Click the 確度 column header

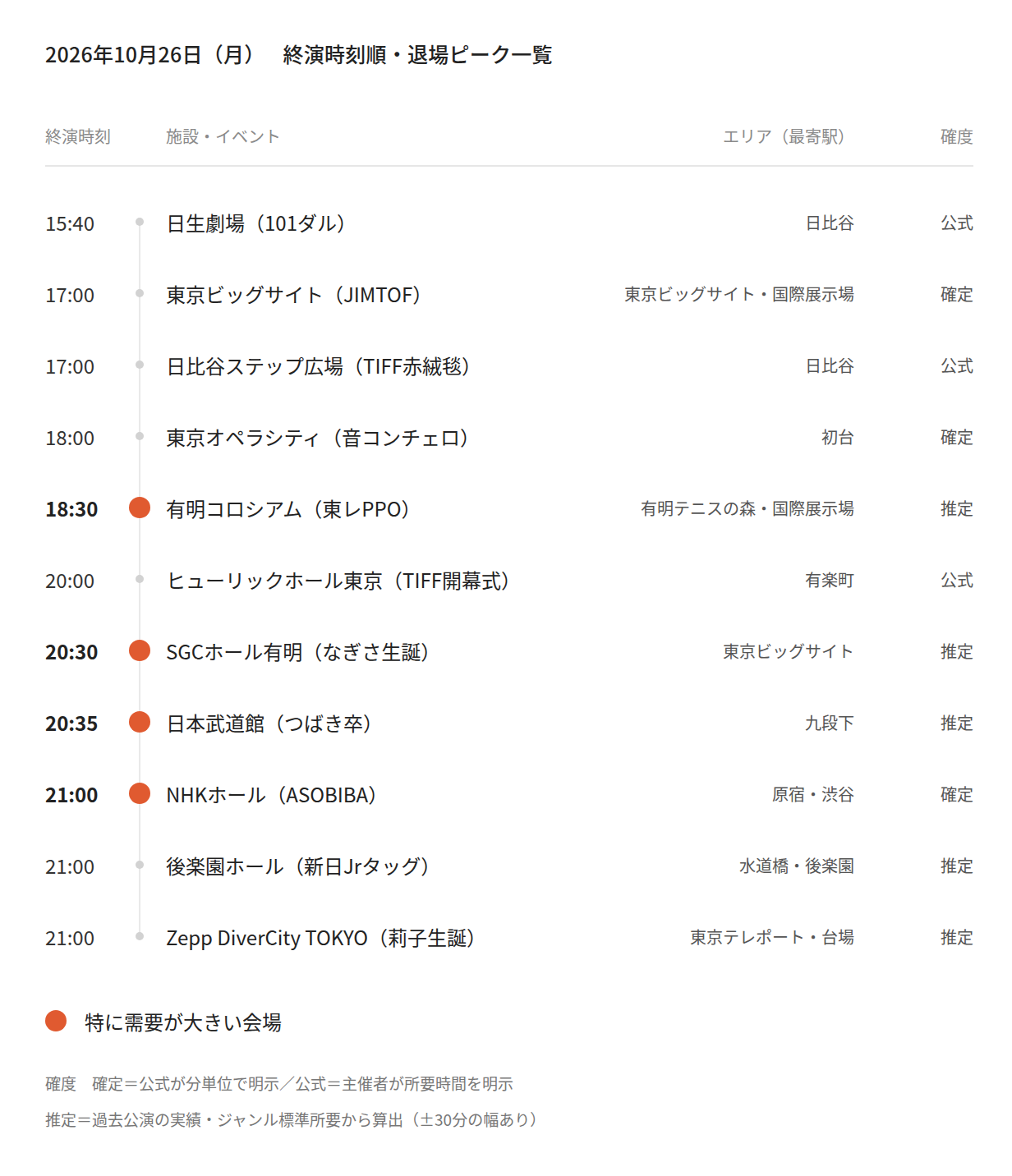point(957,136)
